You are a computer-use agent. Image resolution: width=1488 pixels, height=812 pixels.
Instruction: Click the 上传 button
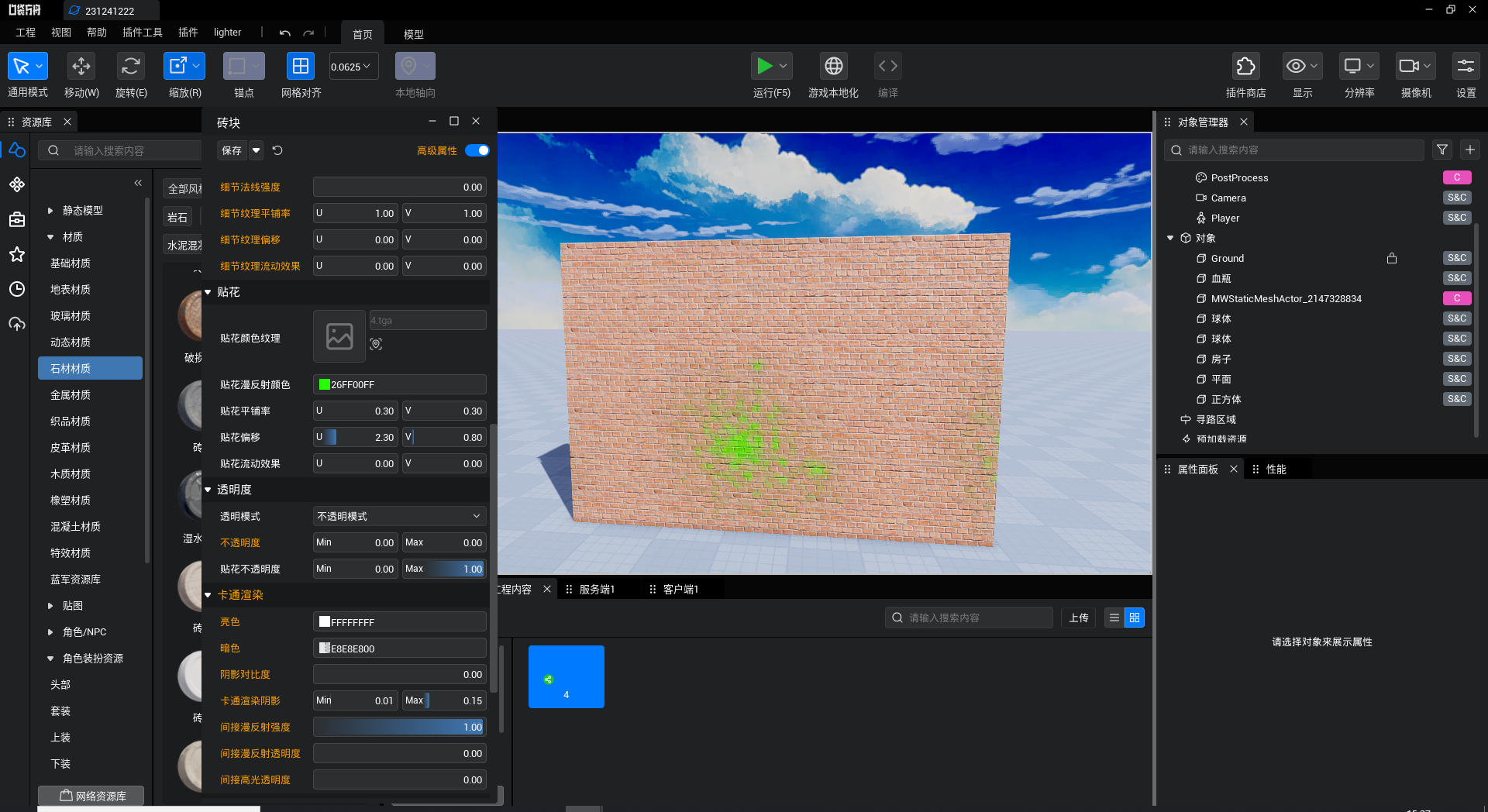pos(1079,618)
